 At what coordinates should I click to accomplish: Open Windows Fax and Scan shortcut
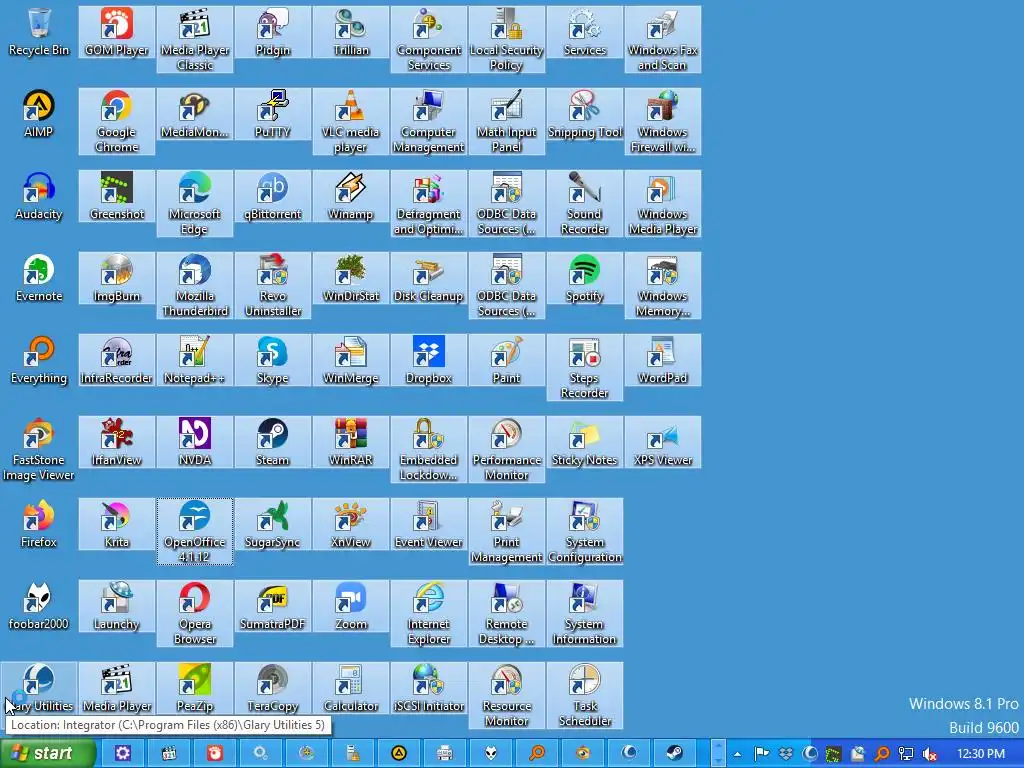point(662,39)
